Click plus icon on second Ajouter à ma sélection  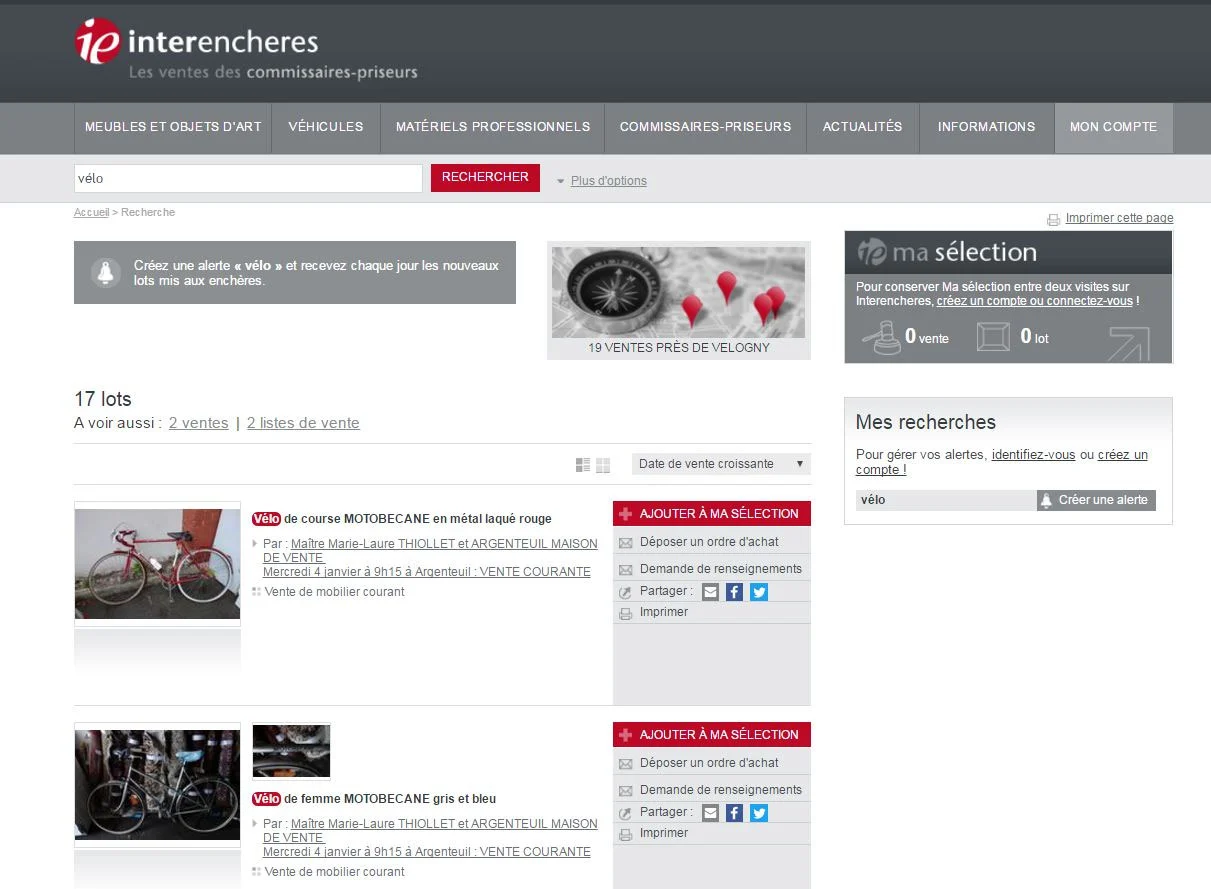point(626,735)
